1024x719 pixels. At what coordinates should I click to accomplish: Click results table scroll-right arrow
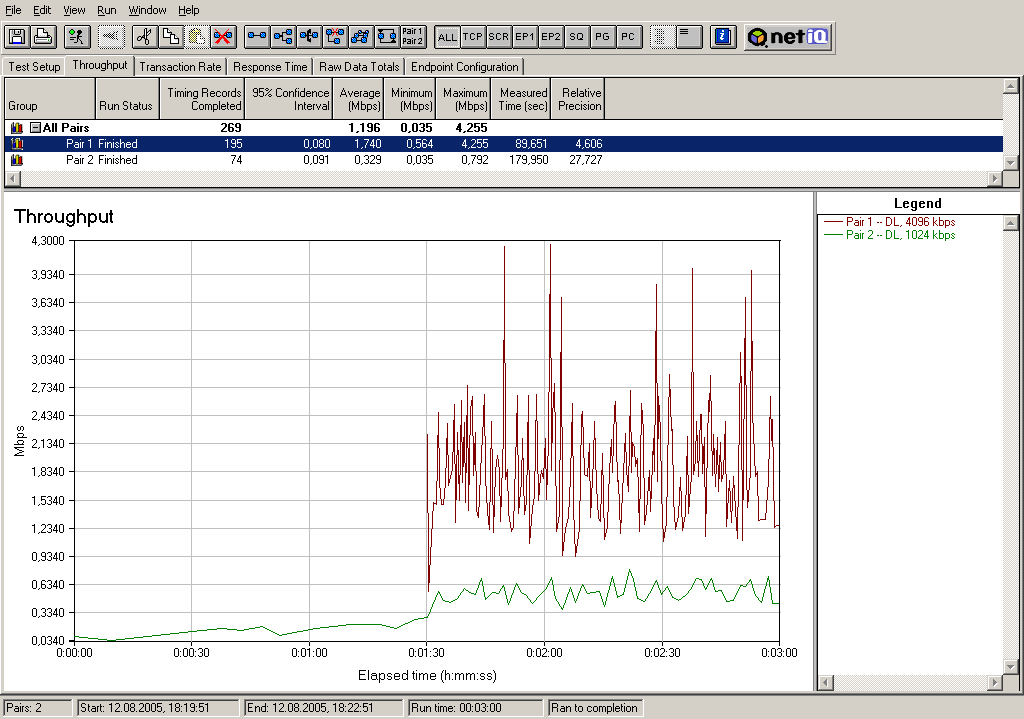coord(995,178)
